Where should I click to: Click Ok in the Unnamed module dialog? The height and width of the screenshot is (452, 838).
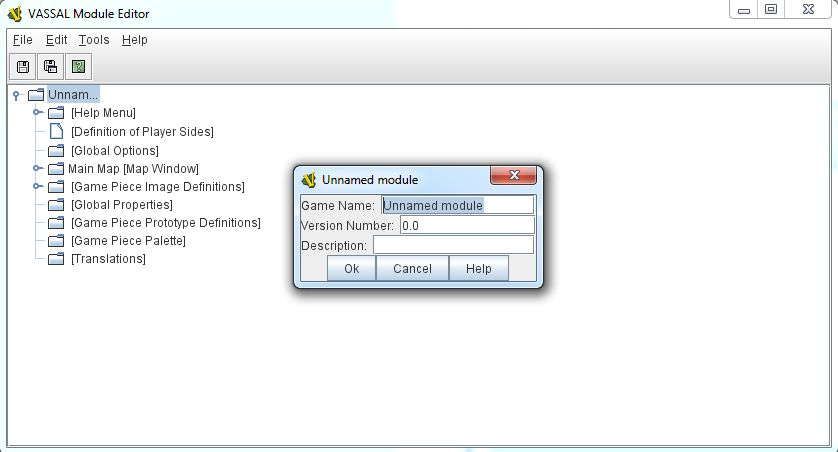click(351, 268)
